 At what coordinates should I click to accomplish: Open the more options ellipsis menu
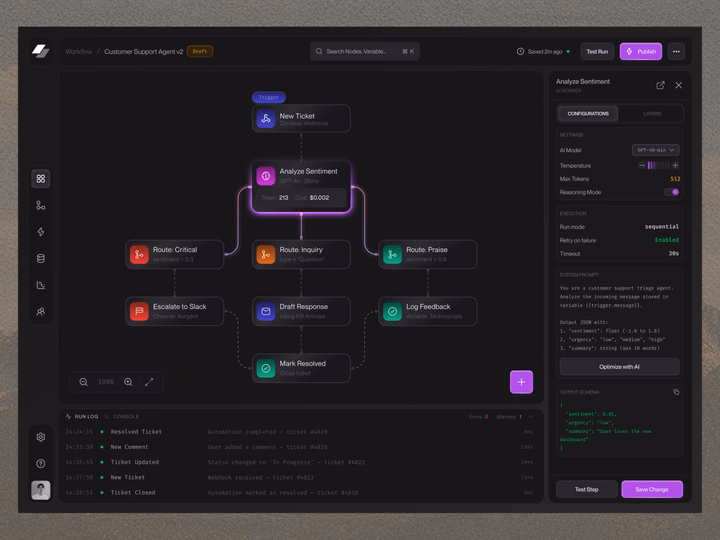tap(676, 51)
